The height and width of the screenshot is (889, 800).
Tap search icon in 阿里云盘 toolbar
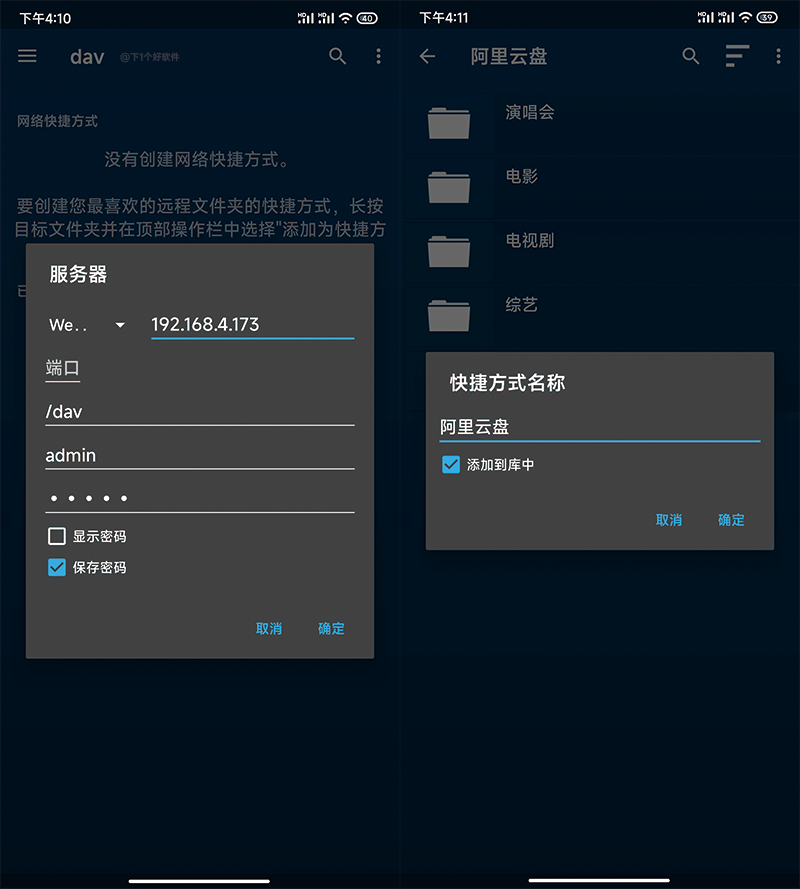click(691, 56)
